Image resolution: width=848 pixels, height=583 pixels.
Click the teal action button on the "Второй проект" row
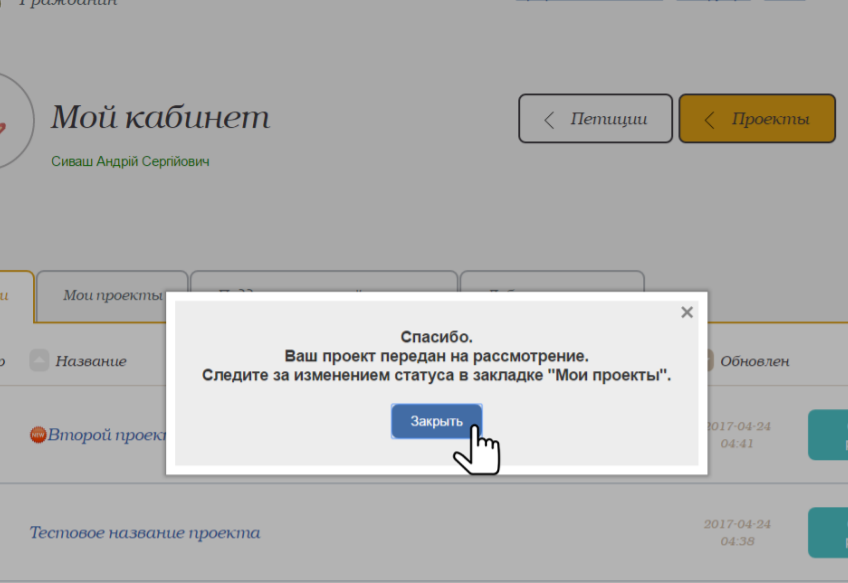(828, 435)
